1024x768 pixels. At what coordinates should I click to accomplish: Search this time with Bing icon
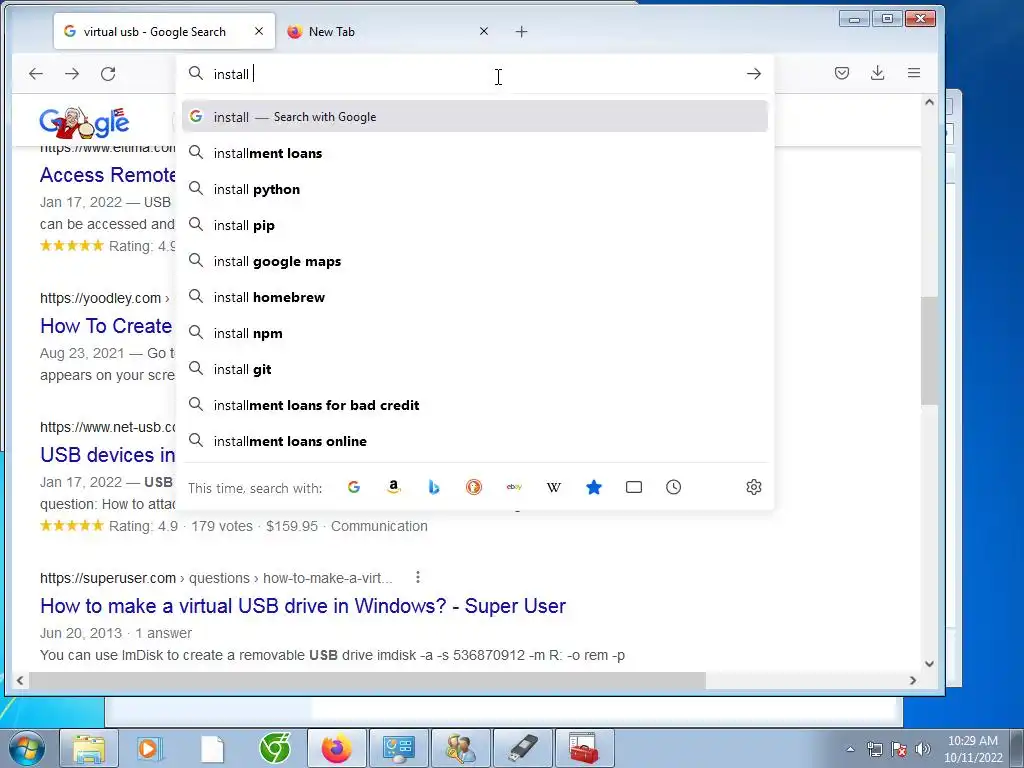coord(434,487)
